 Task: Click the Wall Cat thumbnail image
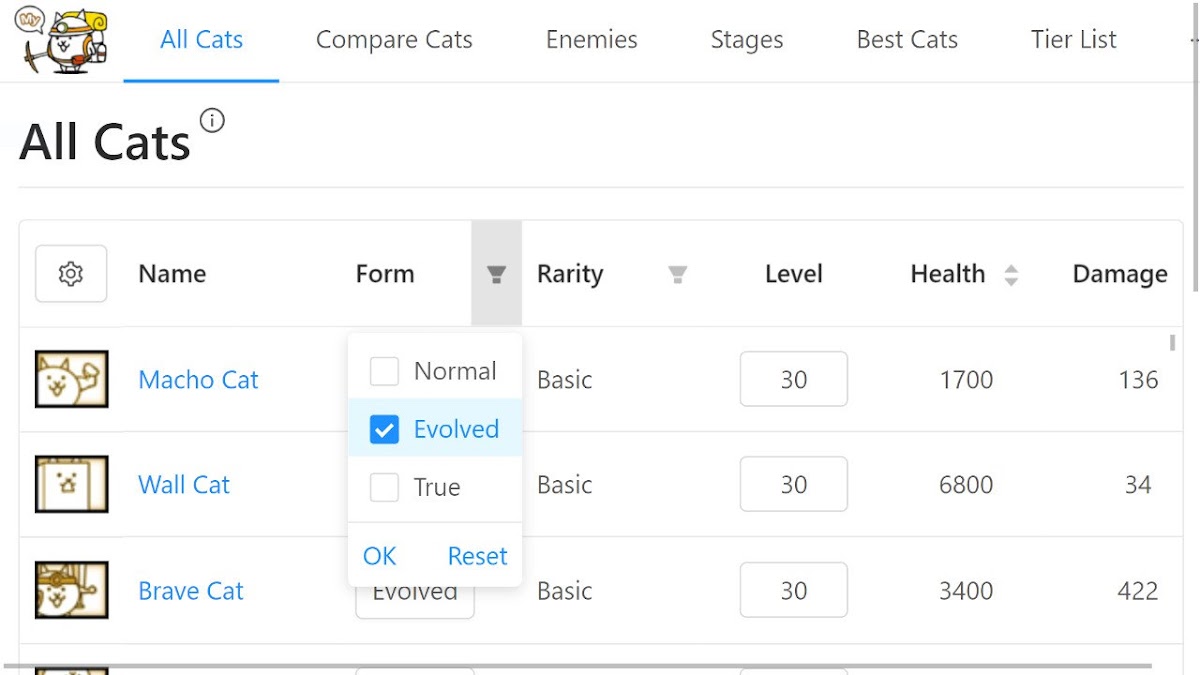pyautogui.click(x=71, y=485)
